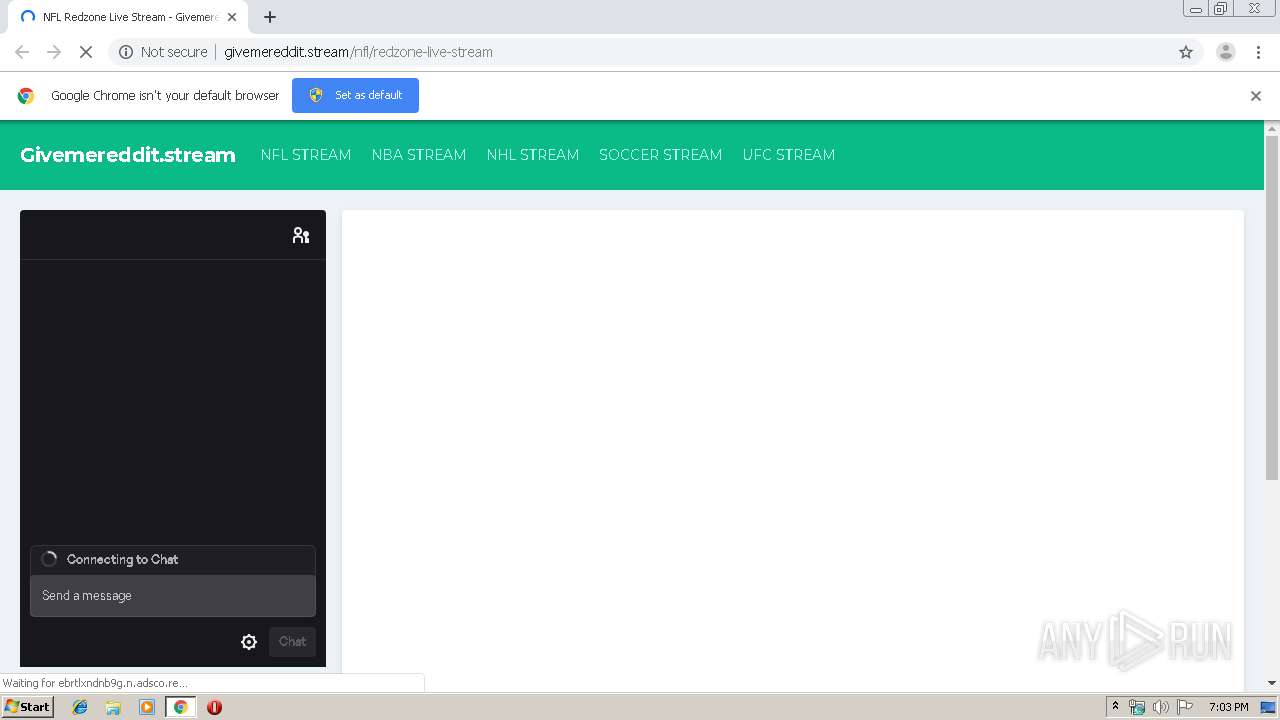The image size is (1280, 720).
Task: Click the vertical page scrollbar thumb
Action: [x=1272, y=307]
